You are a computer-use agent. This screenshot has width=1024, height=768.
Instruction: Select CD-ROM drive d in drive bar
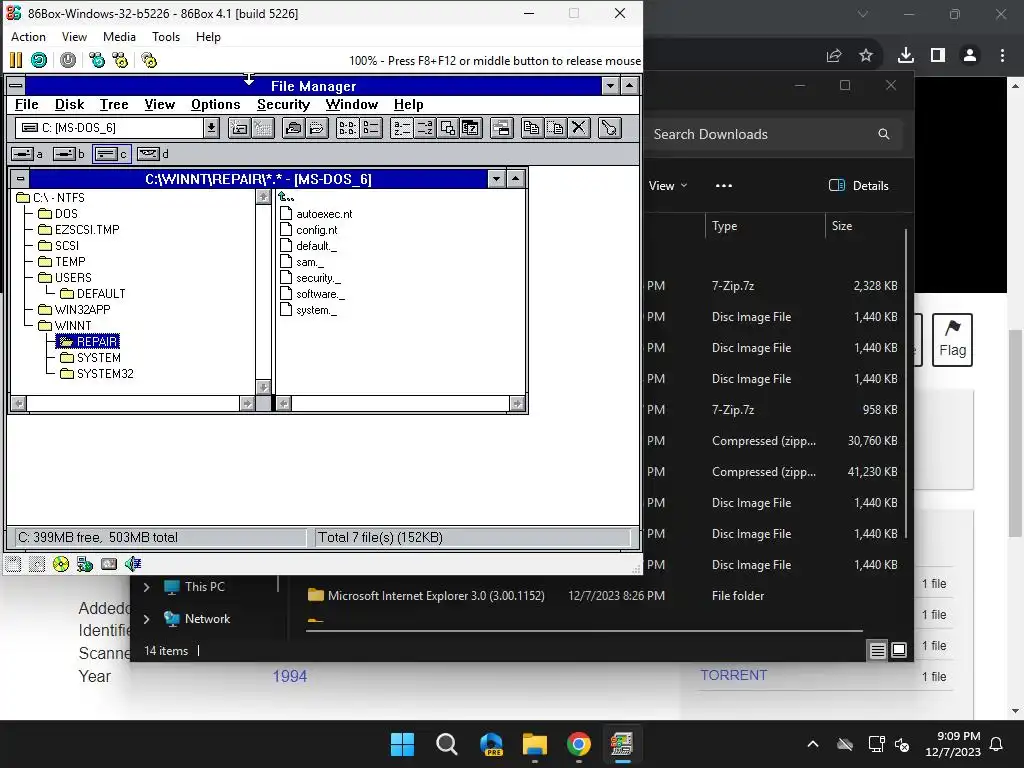153,154
